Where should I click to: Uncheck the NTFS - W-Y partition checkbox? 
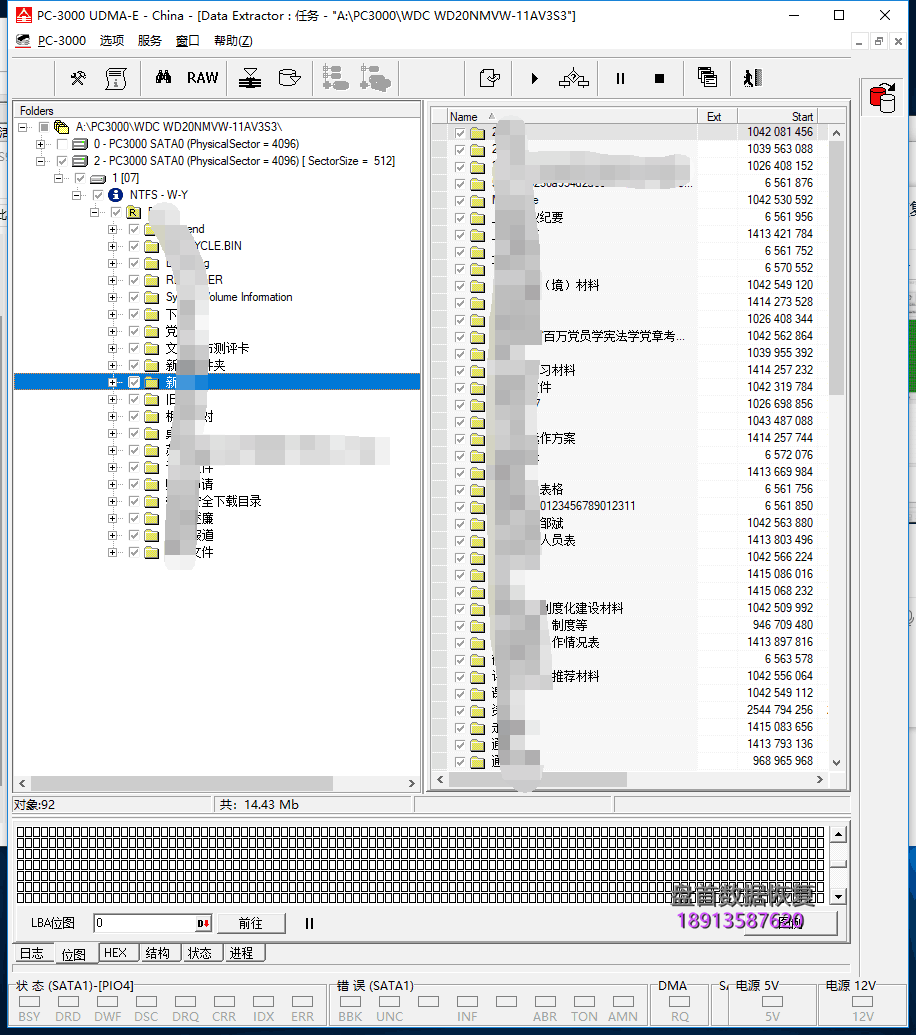pos(98,195)
